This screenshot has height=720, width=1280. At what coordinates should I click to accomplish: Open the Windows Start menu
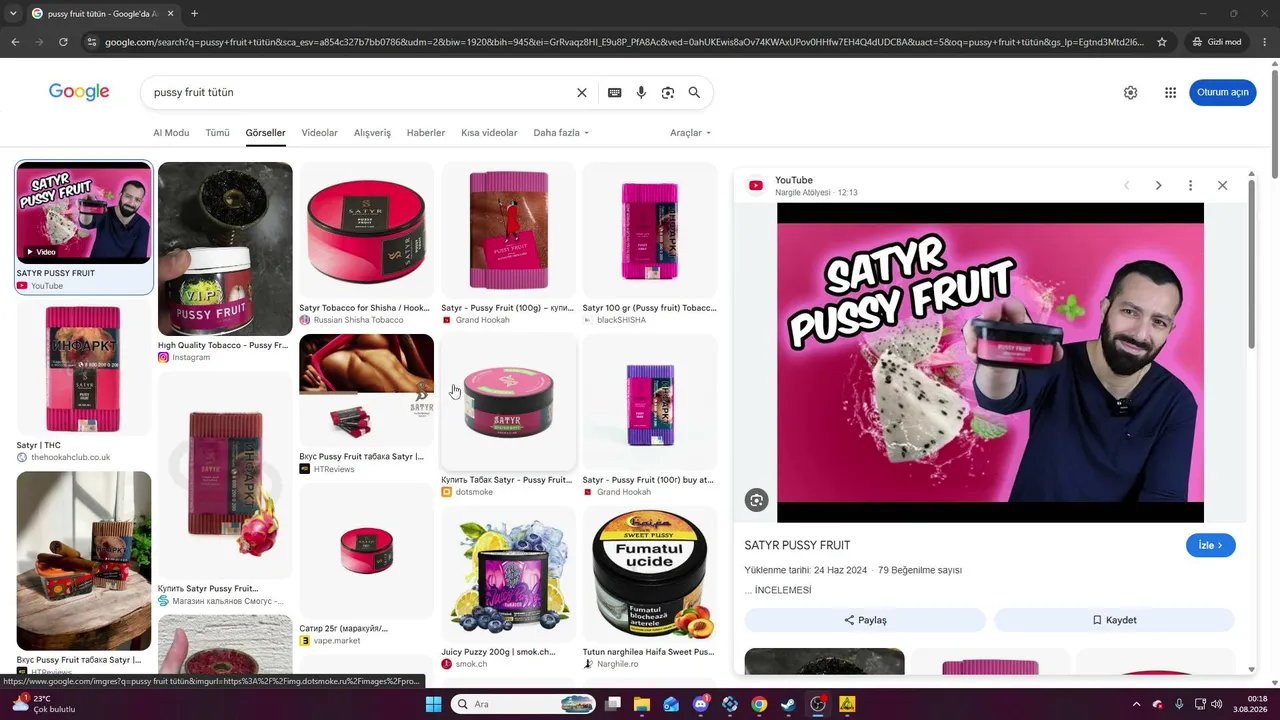[x=433, y=704]
